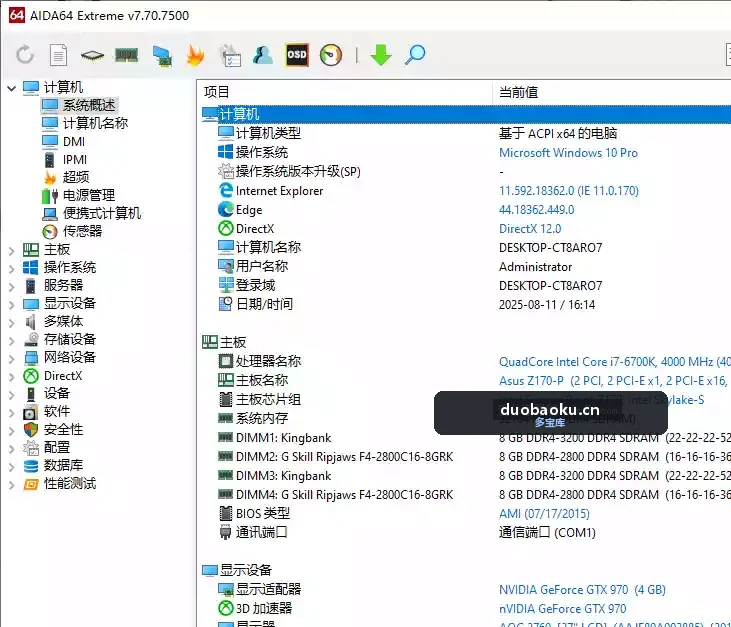
Task: Select 计算机名称 in the left tree
Action: pos(95,123)
